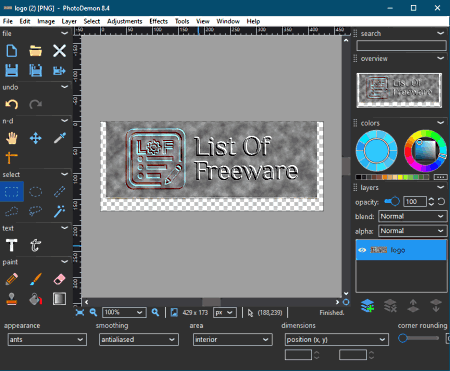Reset layer opacity with reset arrow
This screenshot has height=371, width=450.
tap(441, 202)
